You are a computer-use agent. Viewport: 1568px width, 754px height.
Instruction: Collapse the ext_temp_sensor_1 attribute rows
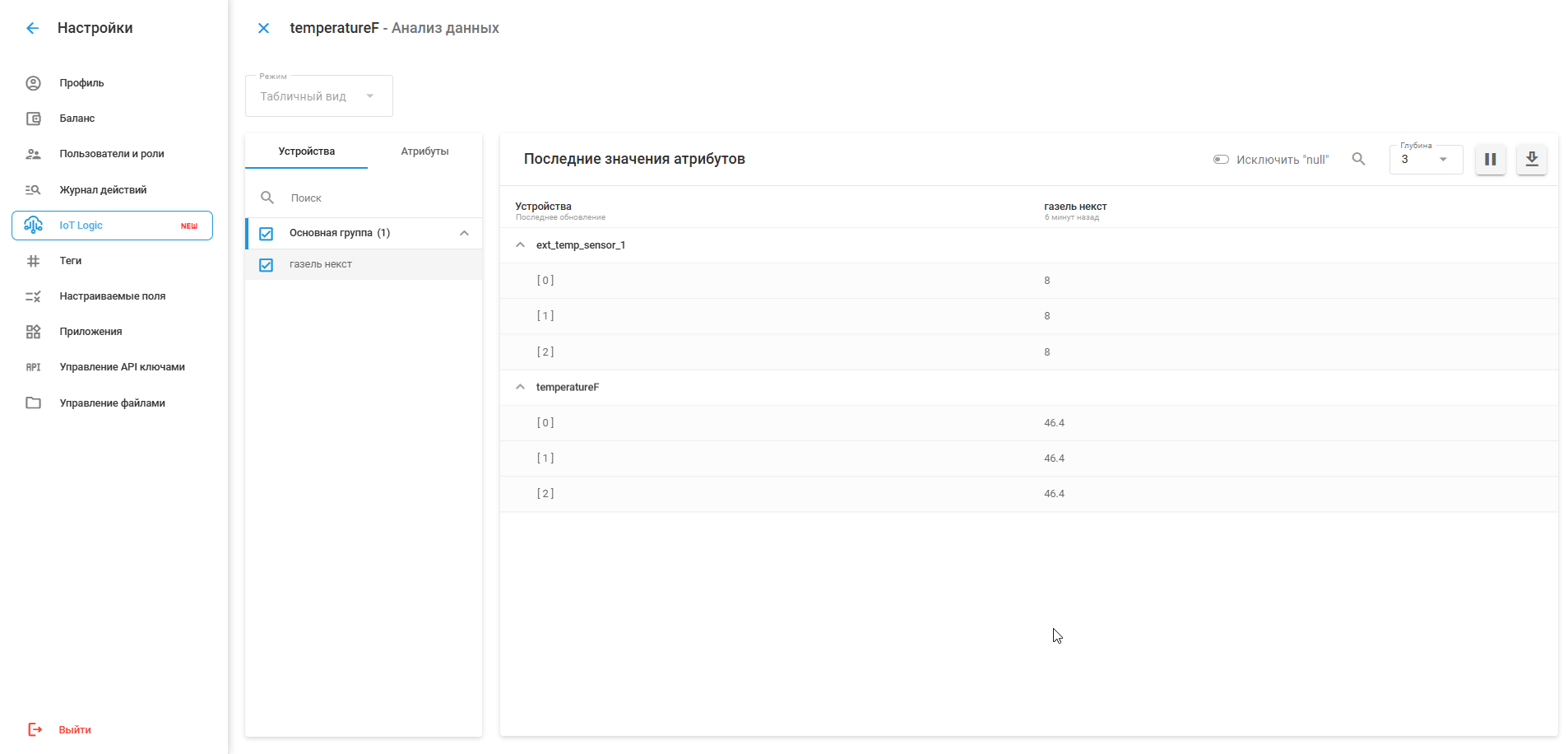pyautogui.click(x=520, y=245)
